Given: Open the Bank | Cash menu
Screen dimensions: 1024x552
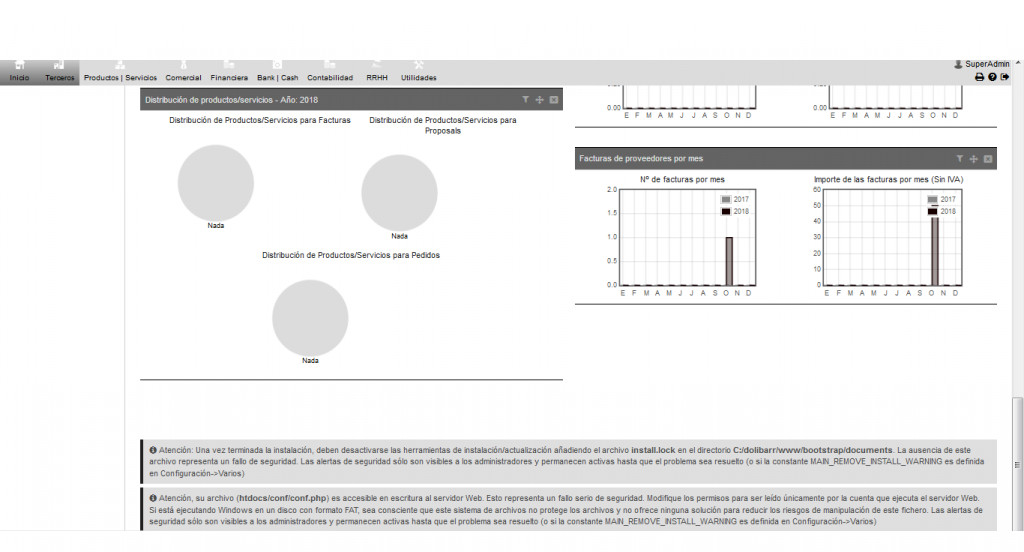Looking at the screenshot, I should (x=278, y=72).
